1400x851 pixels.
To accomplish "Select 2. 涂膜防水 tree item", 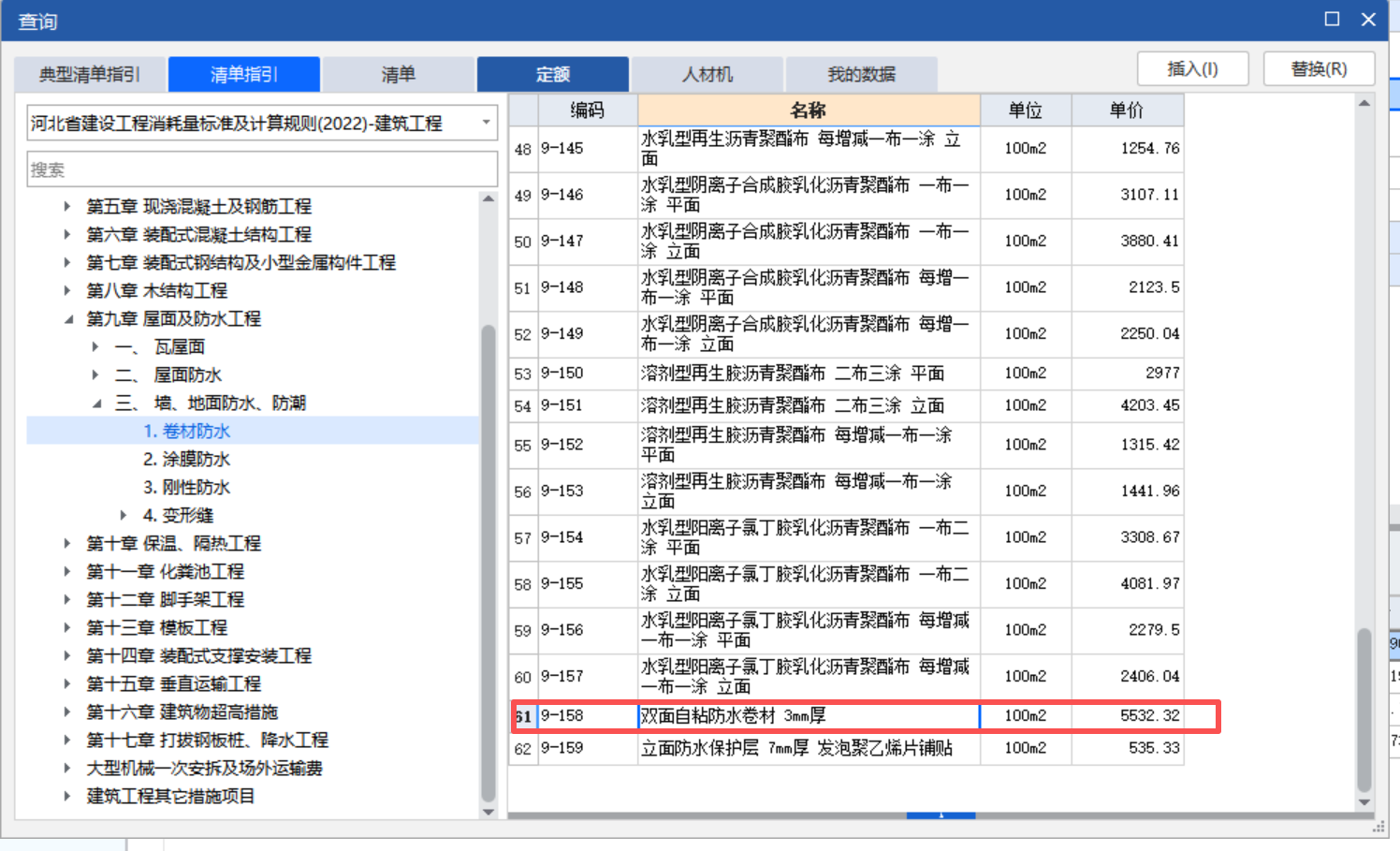I will (186, 459).
